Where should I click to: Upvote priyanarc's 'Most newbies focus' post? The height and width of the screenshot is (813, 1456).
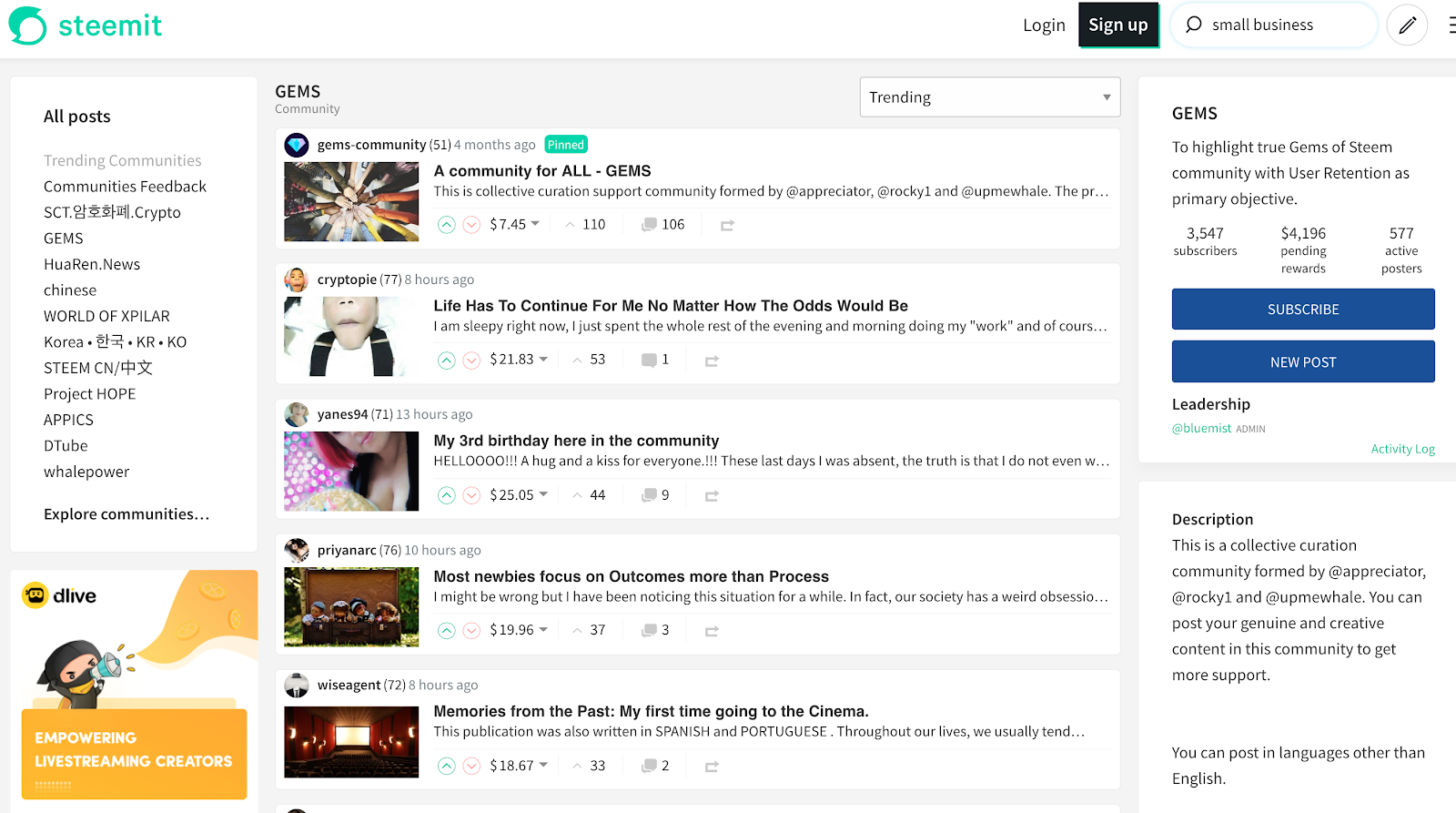pyautogui.click(x=446, y=630)
